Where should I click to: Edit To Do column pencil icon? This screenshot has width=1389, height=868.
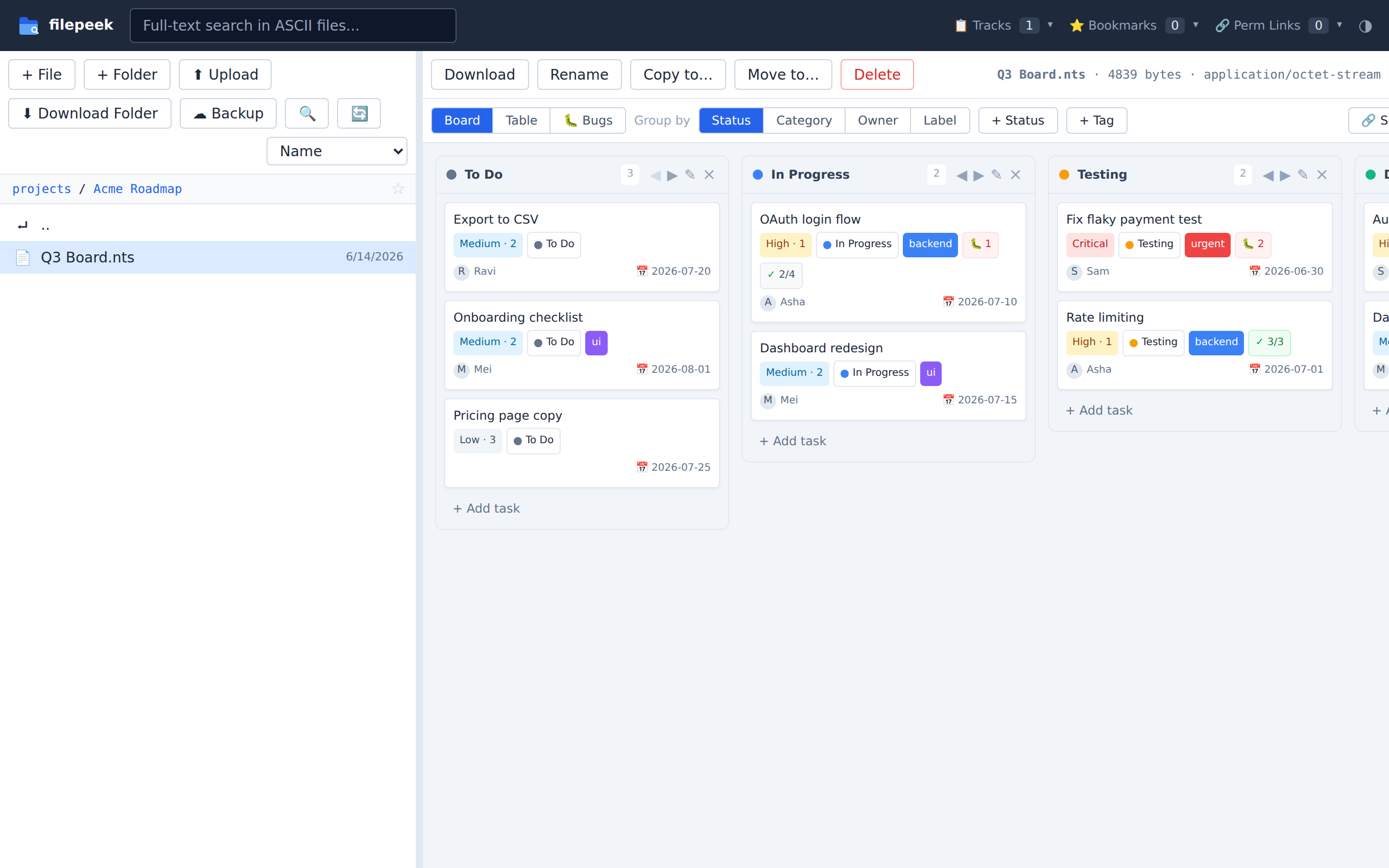690,175
